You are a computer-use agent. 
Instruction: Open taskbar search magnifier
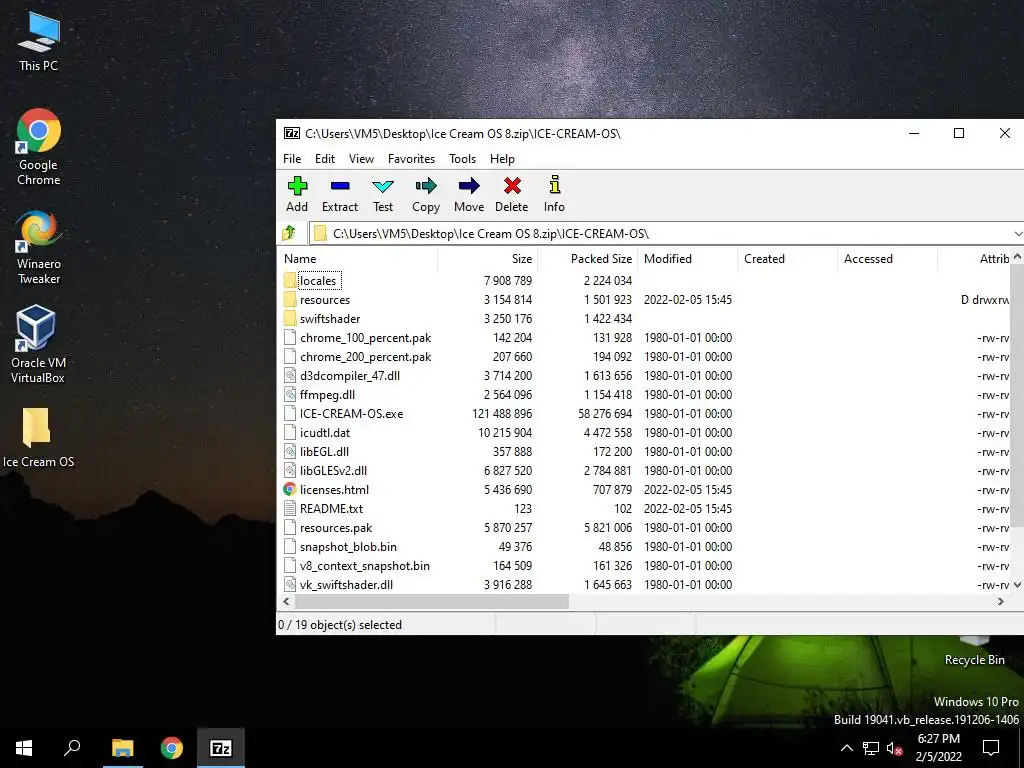(x=72, y=748)
